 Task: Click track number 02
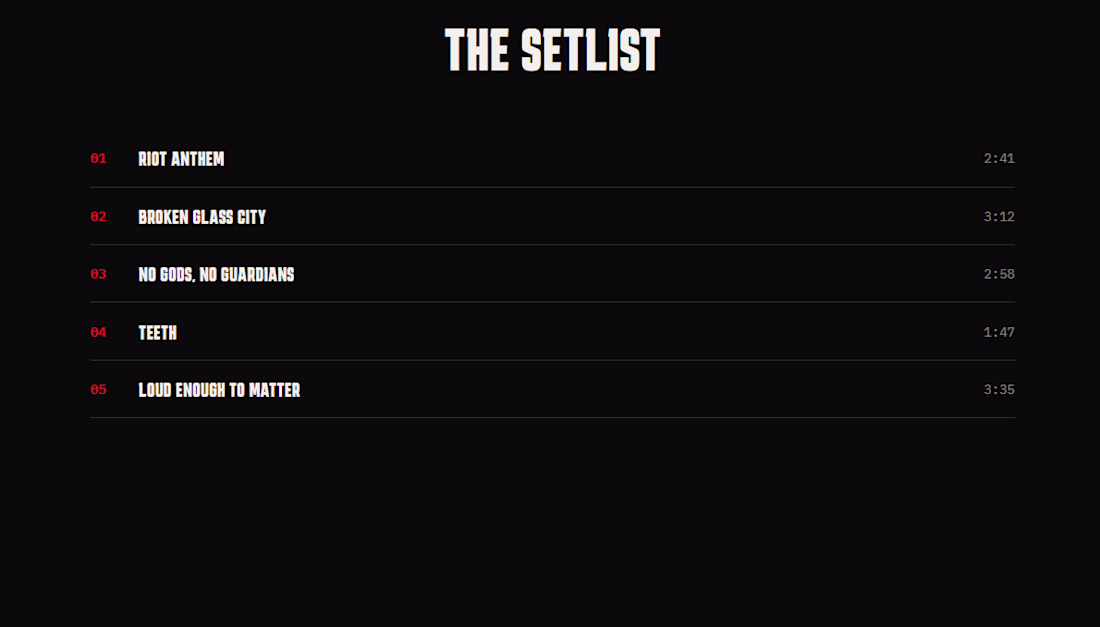tap(98, 217)
